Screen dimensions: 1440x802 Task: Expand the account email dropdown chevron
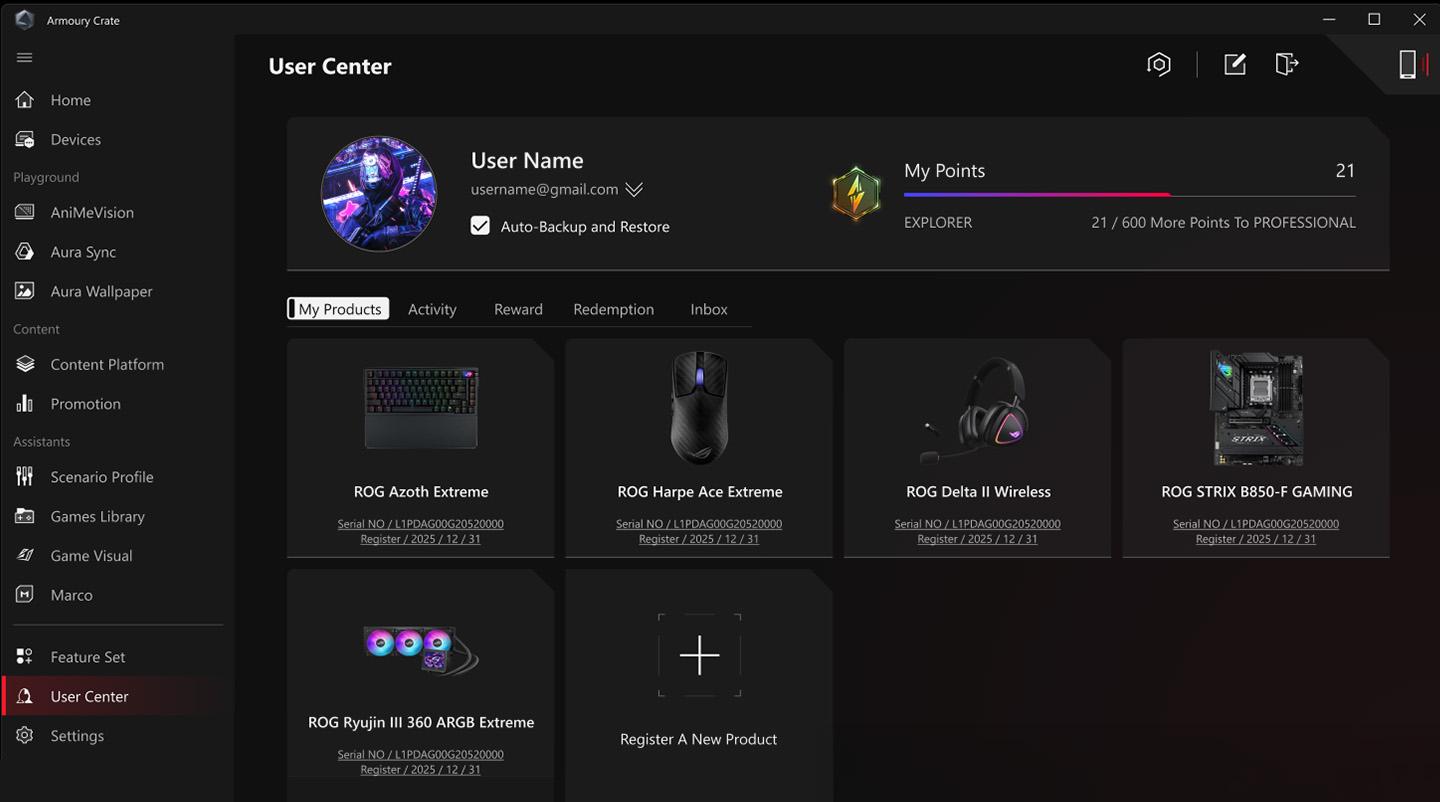(634, 190)
